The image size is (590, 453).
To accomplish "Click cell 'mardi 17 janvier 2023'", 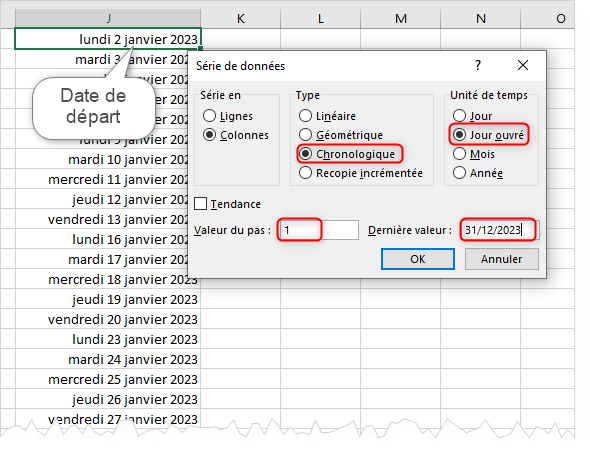I will 102,259.
